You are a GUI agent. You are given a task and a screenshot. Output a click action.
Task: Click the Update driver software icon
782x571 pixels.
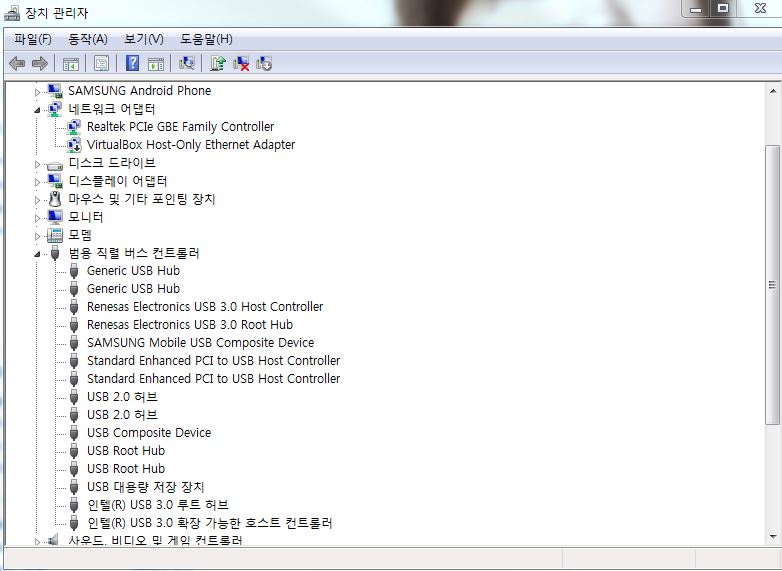(218, 63)
